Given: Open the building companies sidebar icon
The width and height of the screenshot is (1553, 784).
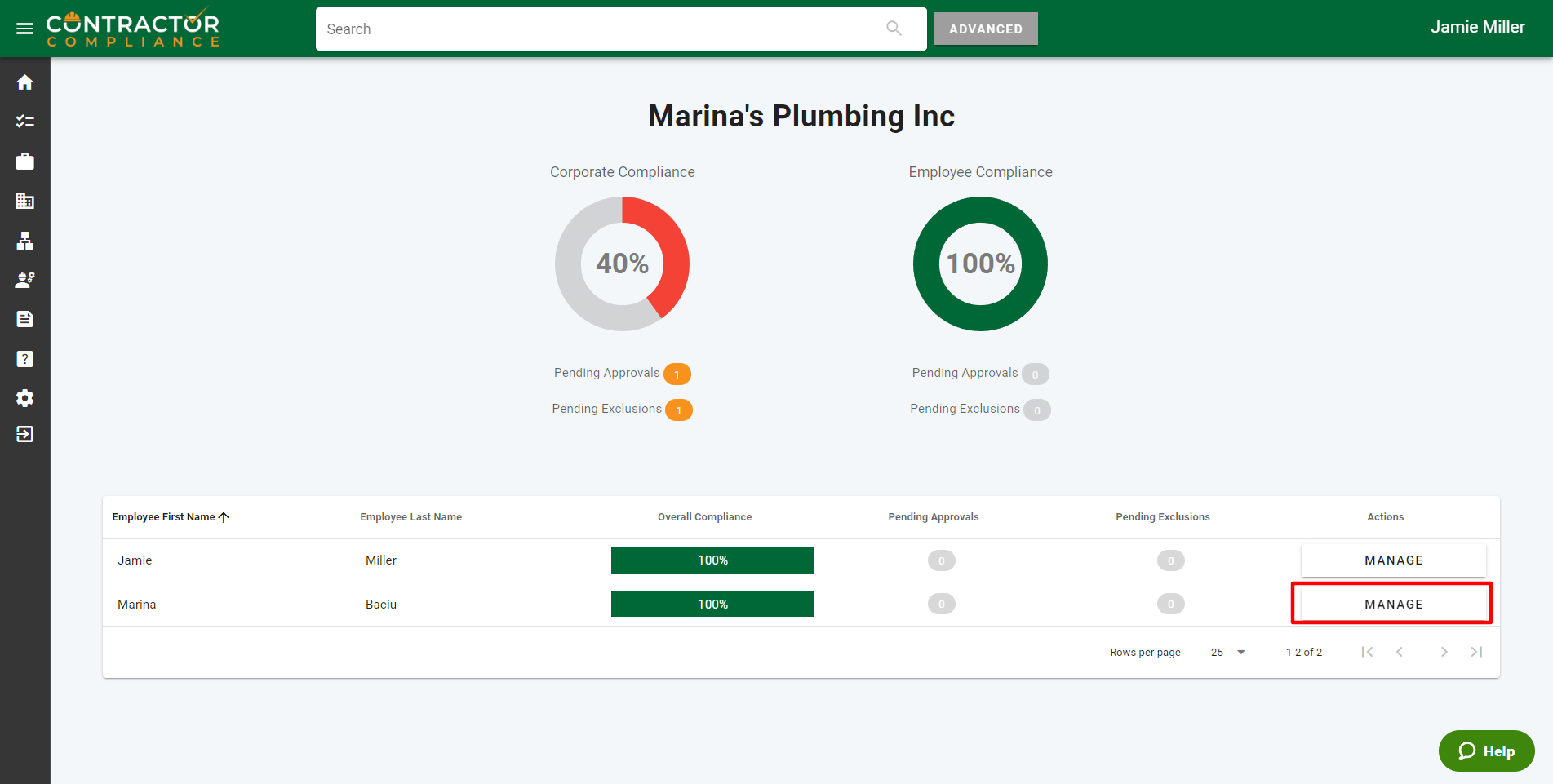Looking at the screenshot, I should (24, 201).
